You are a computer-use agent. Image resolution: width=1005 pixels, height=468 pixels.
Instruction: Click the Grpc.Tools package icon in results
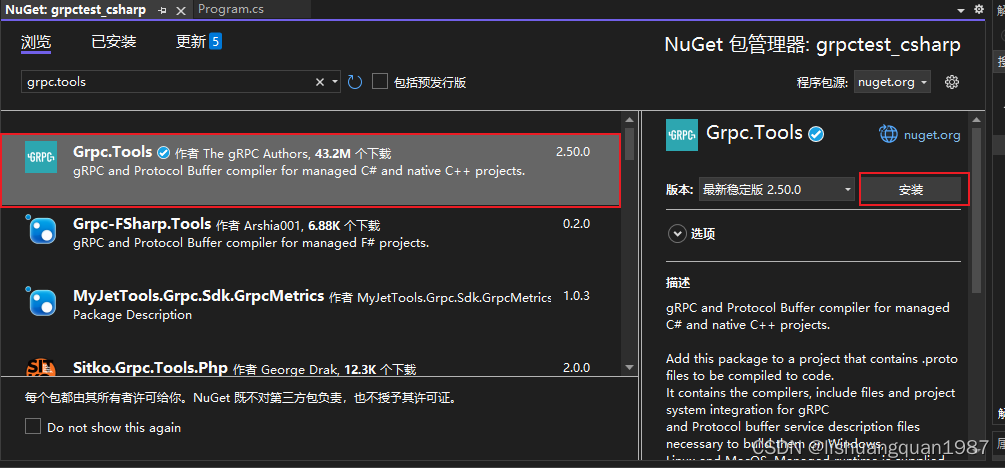coord(41,157)
